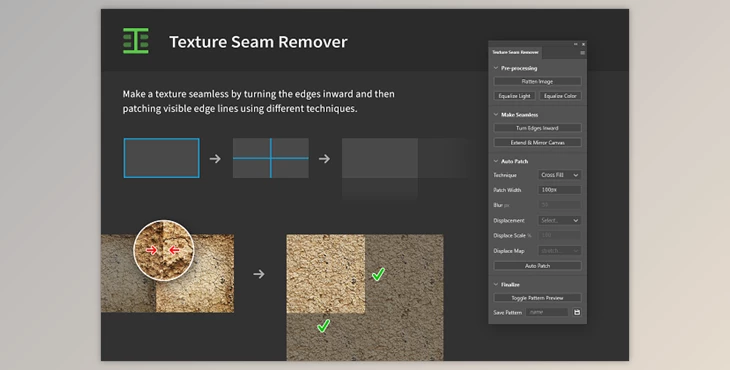
Task: Open the Technique dropdown showing Cross Fill
Action: [x=560, y=175]
